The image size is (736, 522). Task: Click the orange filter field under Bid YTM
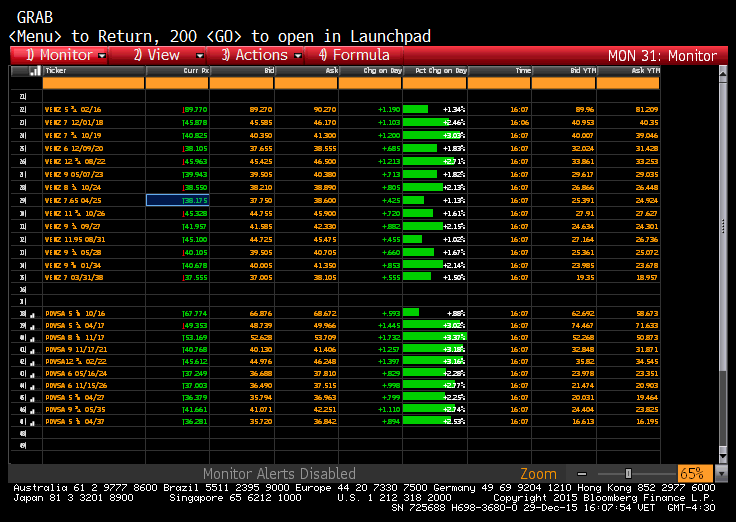coord(564,83)
